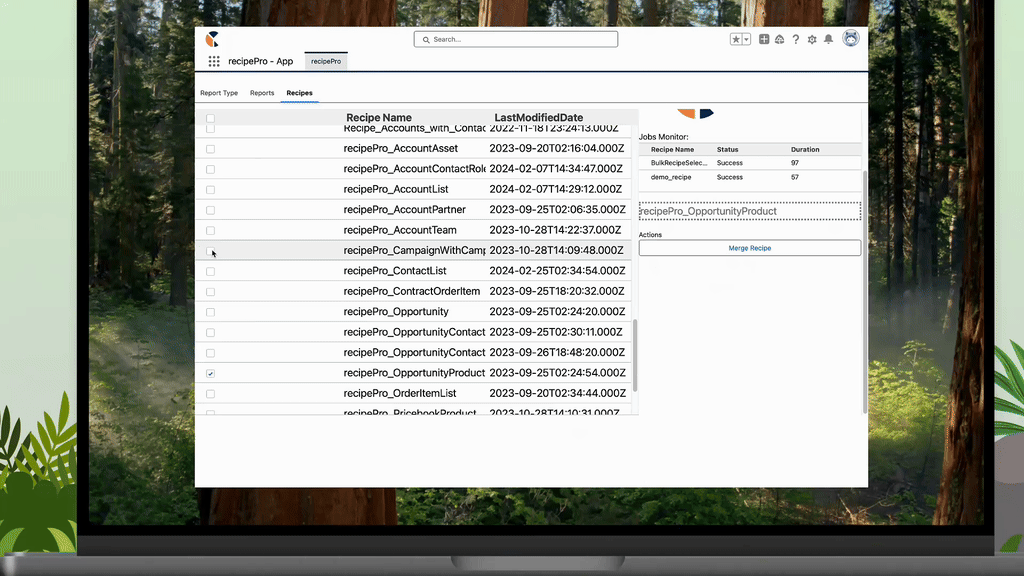Open the user profile avatar
Viewport: 1024px width, 576px height.
pyautogui.click(x=850, y=39)
